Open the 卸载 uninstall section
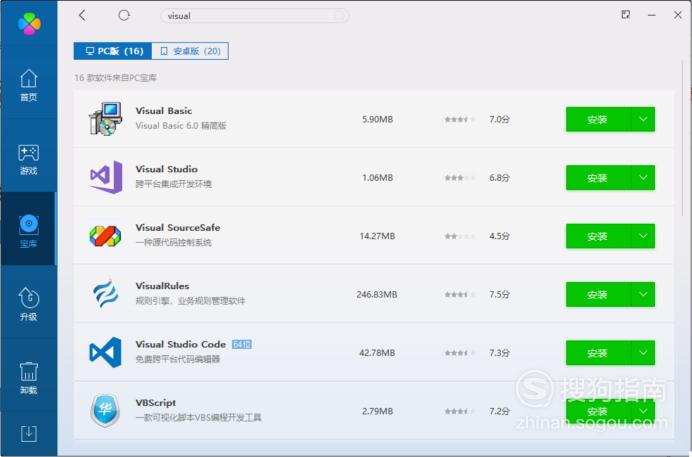Viewport: 692px width, 457px height. click(29, 378)
